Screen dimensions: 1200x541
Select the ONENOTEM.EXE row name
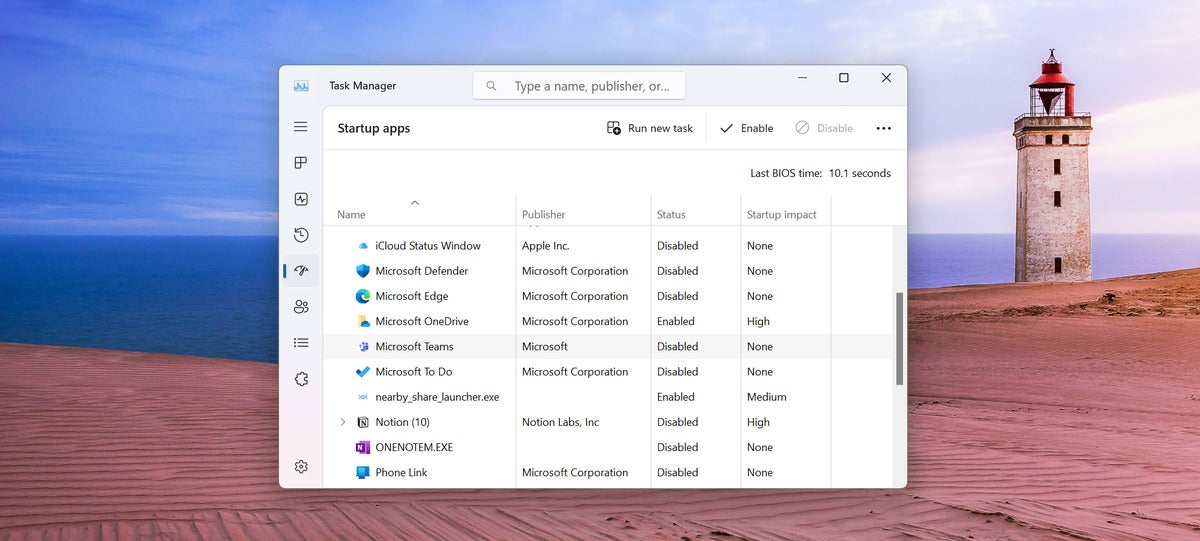point(414,447)
